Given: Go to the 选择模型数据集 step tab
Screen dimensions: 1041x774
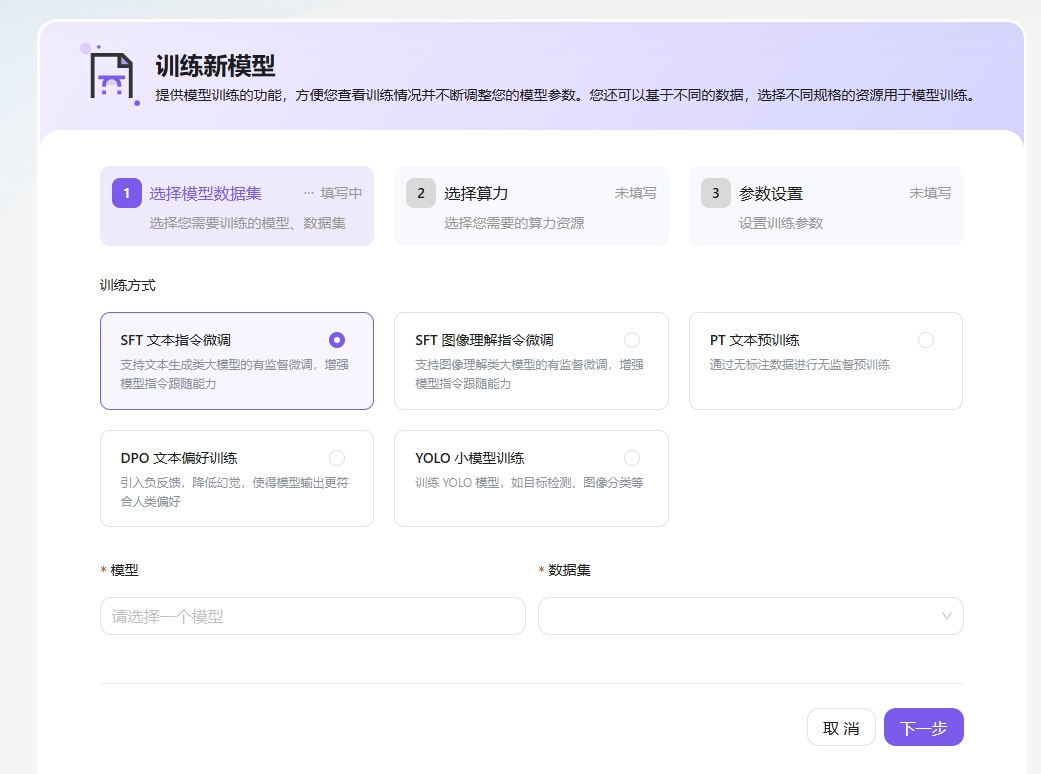Looking at the screenshot, I should (237, 206).
